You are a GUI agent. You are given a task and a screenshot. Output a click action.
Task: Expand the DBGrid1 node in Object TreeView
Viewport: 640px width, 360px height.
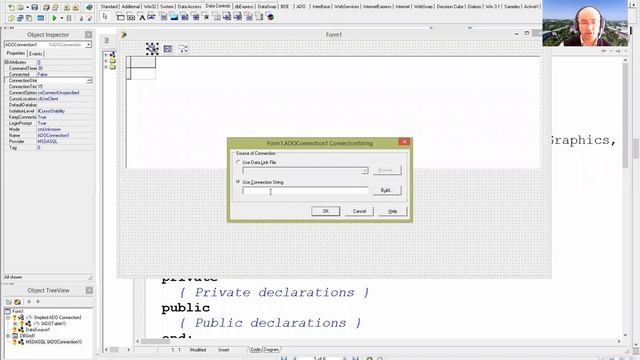[8, 336]
